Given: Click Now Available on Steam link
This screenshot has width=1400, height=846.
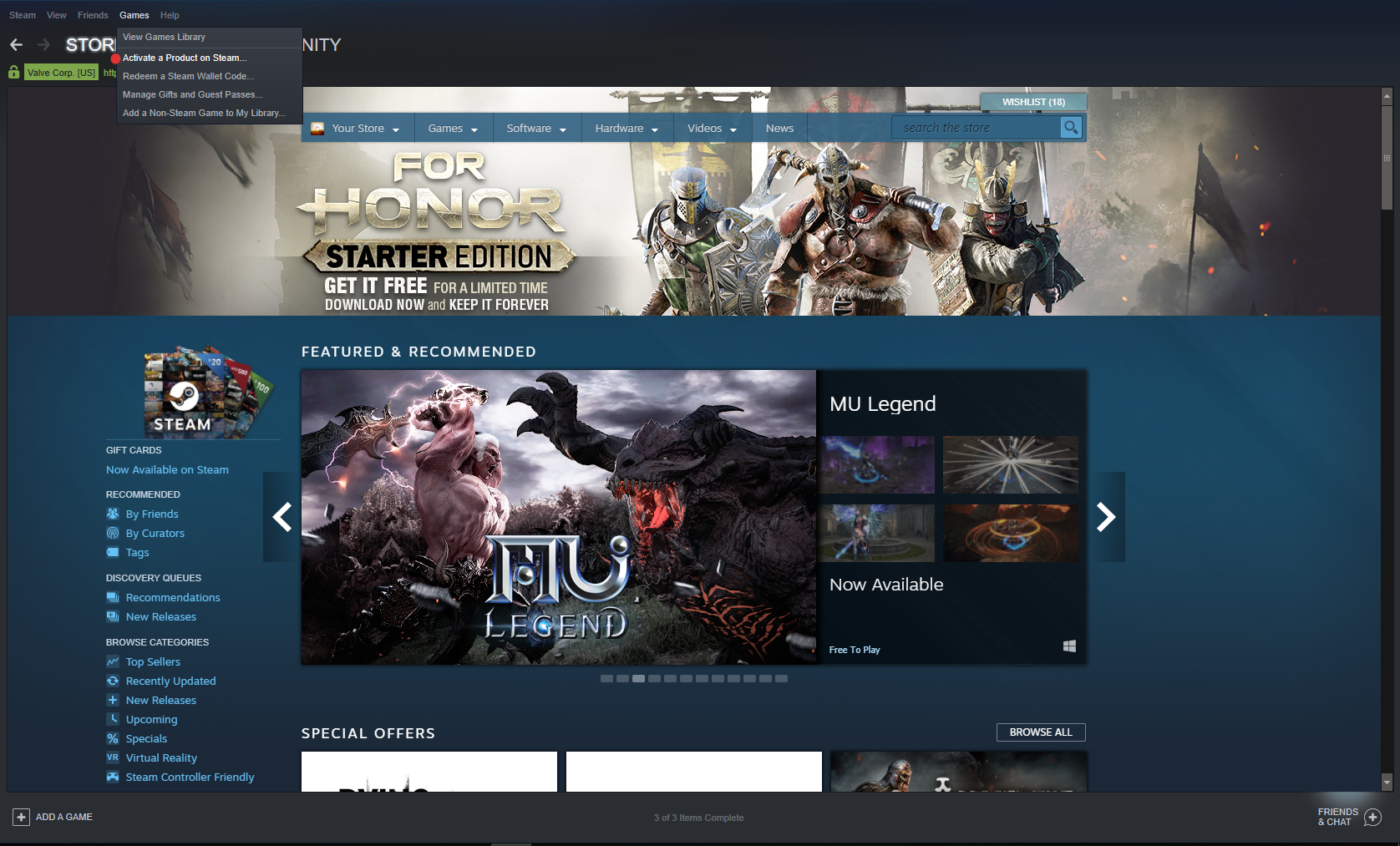Looking at the screenshot, I should pos(167,469).
